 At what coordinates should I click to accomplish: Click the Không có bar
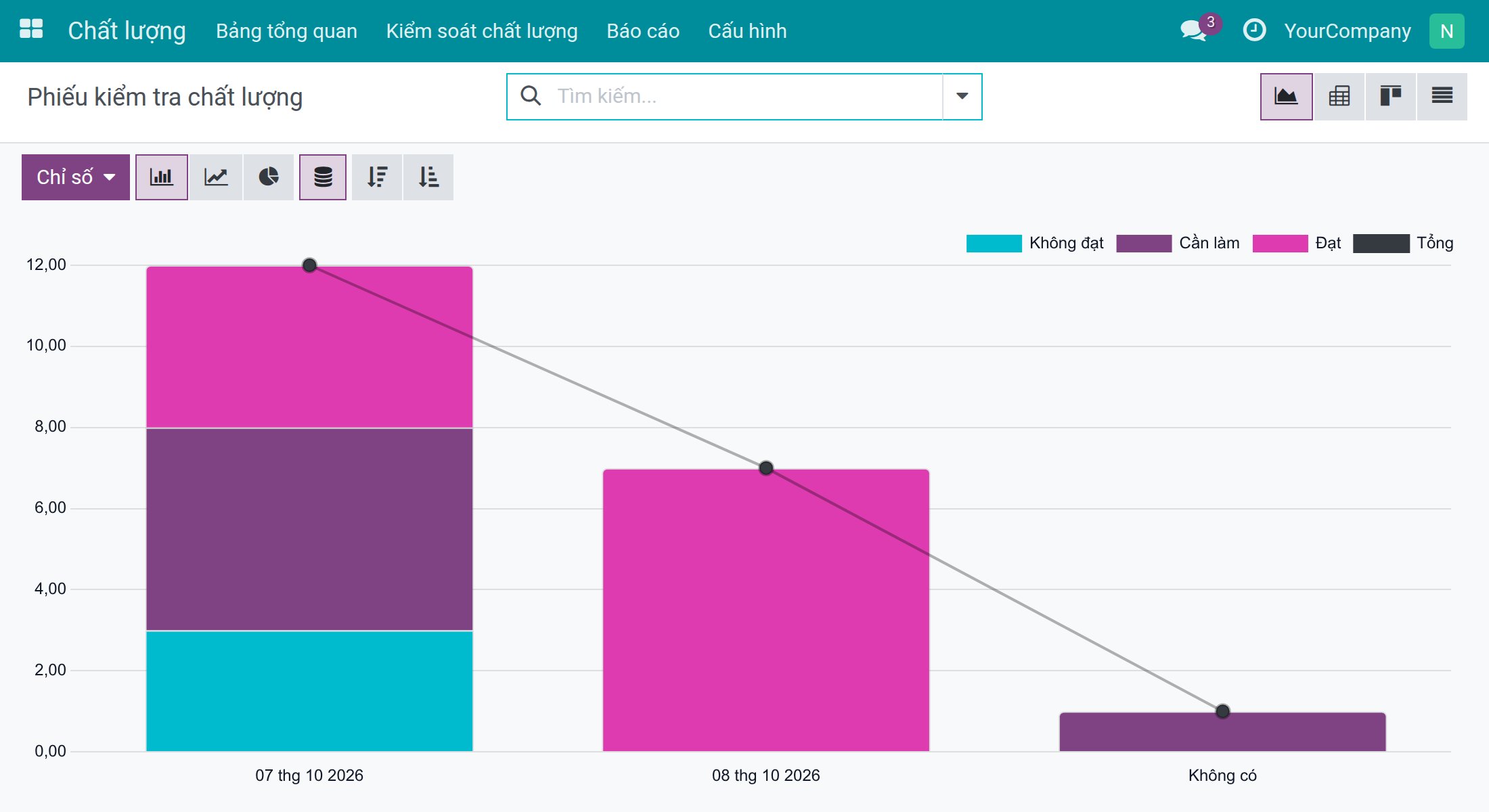(1222, 731)
